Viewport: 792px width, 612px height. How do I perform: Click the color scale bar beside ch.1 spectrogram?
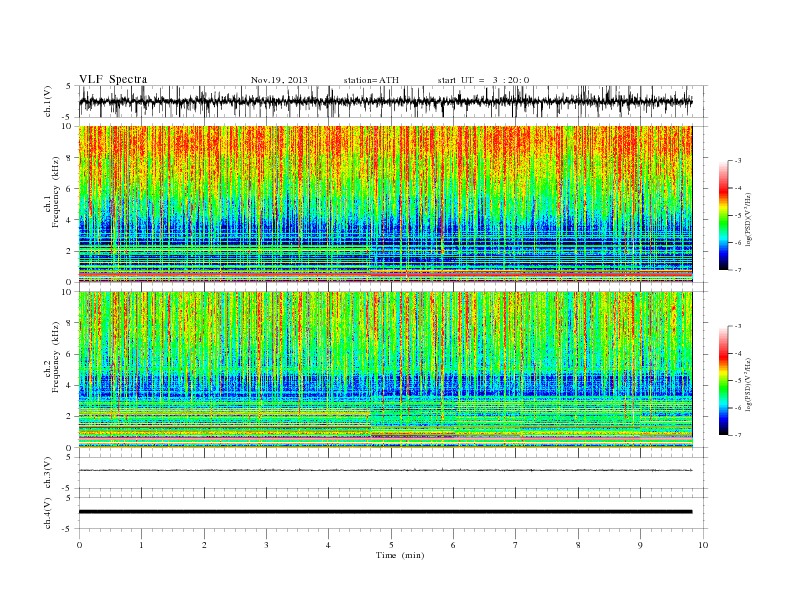pos(723,215)
